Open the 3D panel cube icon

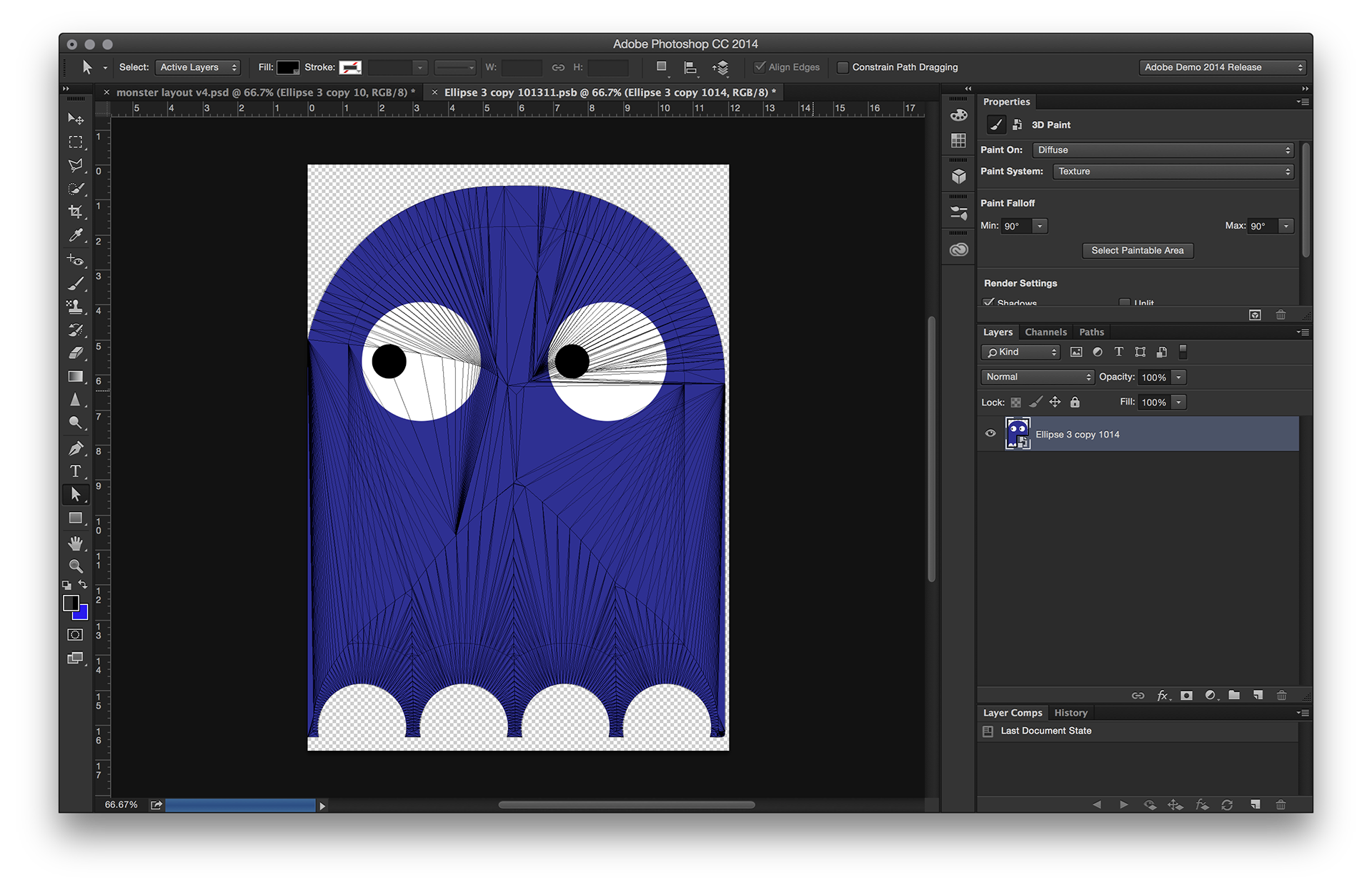[959, 176]
